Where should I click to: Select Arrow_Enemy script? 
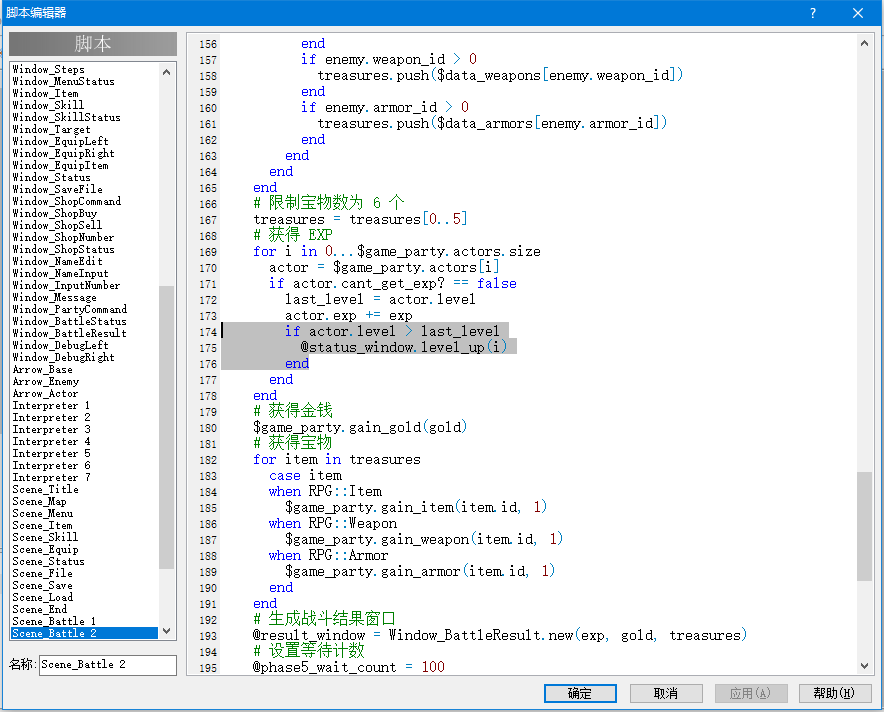pos(46,382)
